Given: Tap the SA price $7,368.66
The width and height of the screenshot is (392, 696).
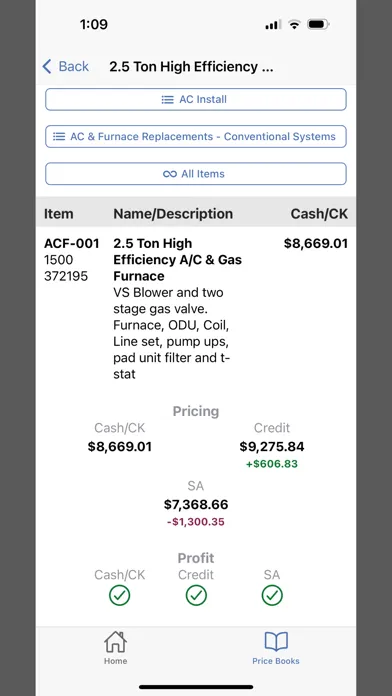Looking at the screenshot, I should (196, 505).
